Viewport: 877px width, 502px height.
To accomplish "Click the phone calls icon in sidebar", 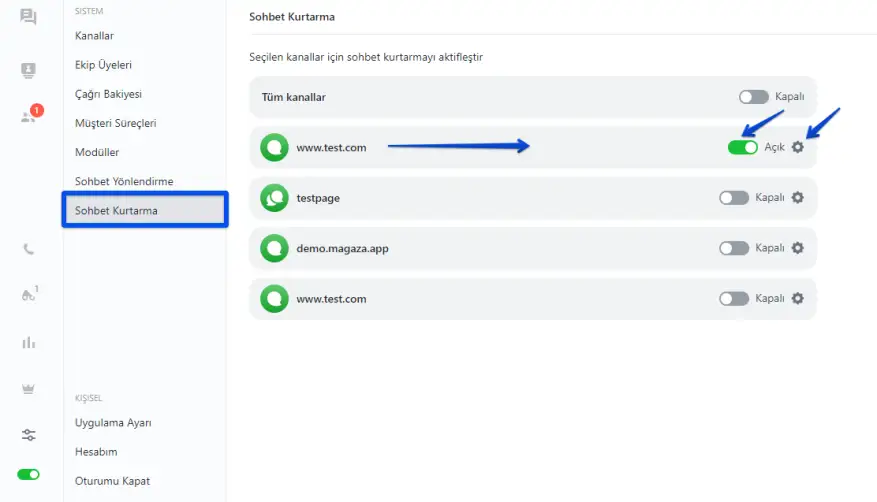I will [28, 249].
